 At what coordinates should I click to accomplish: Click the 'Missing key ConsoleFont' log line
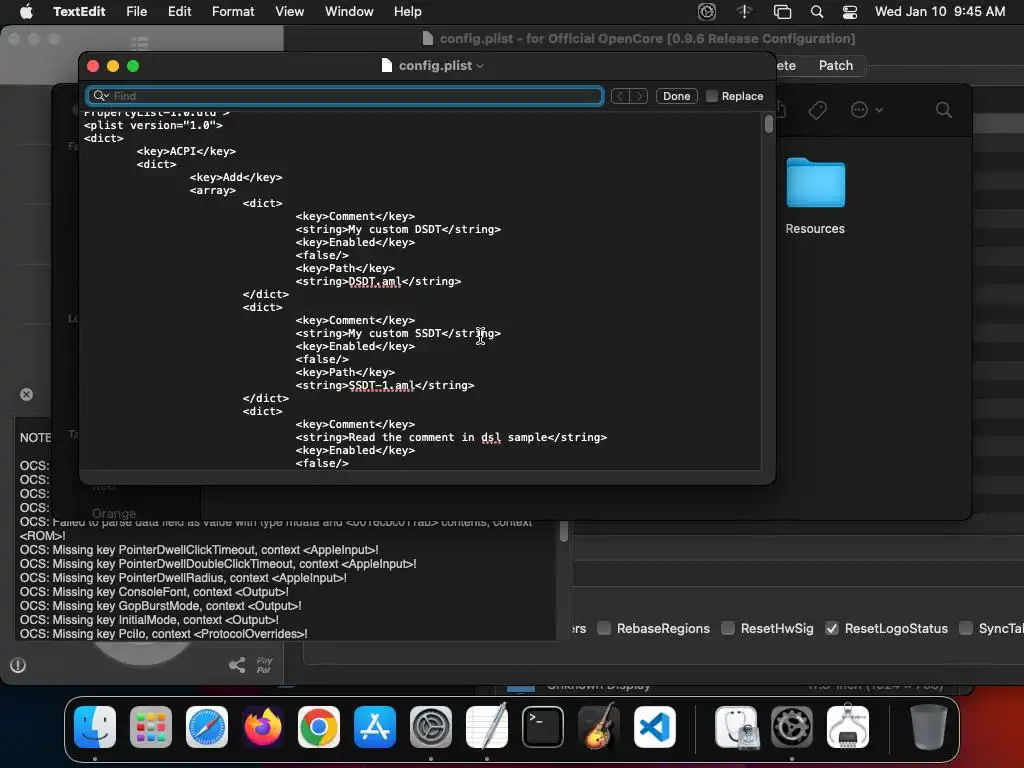point(154,592)
